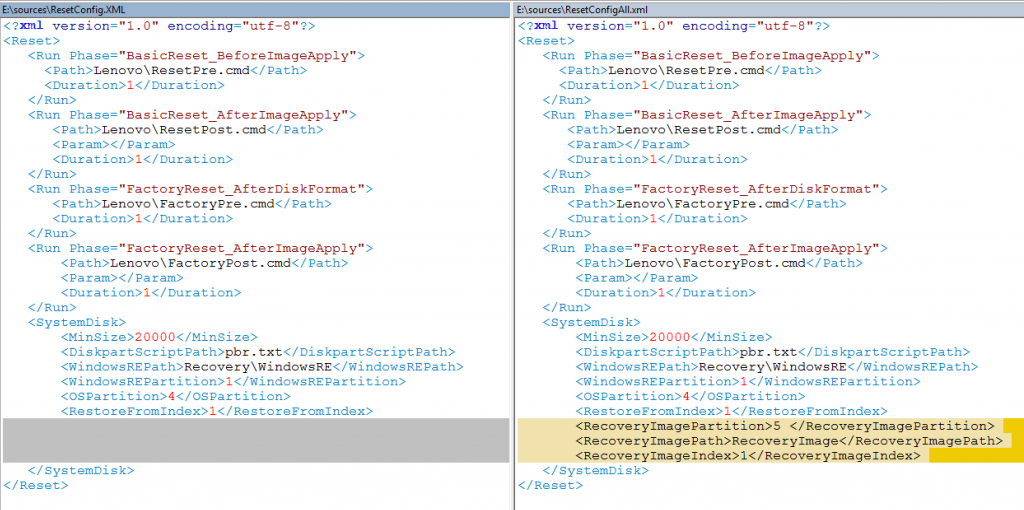Select WindowsREPath Recovery\WindowsRE line in ResetConfig.XML
Screen dimensions: 1024x510
(263, 366)
